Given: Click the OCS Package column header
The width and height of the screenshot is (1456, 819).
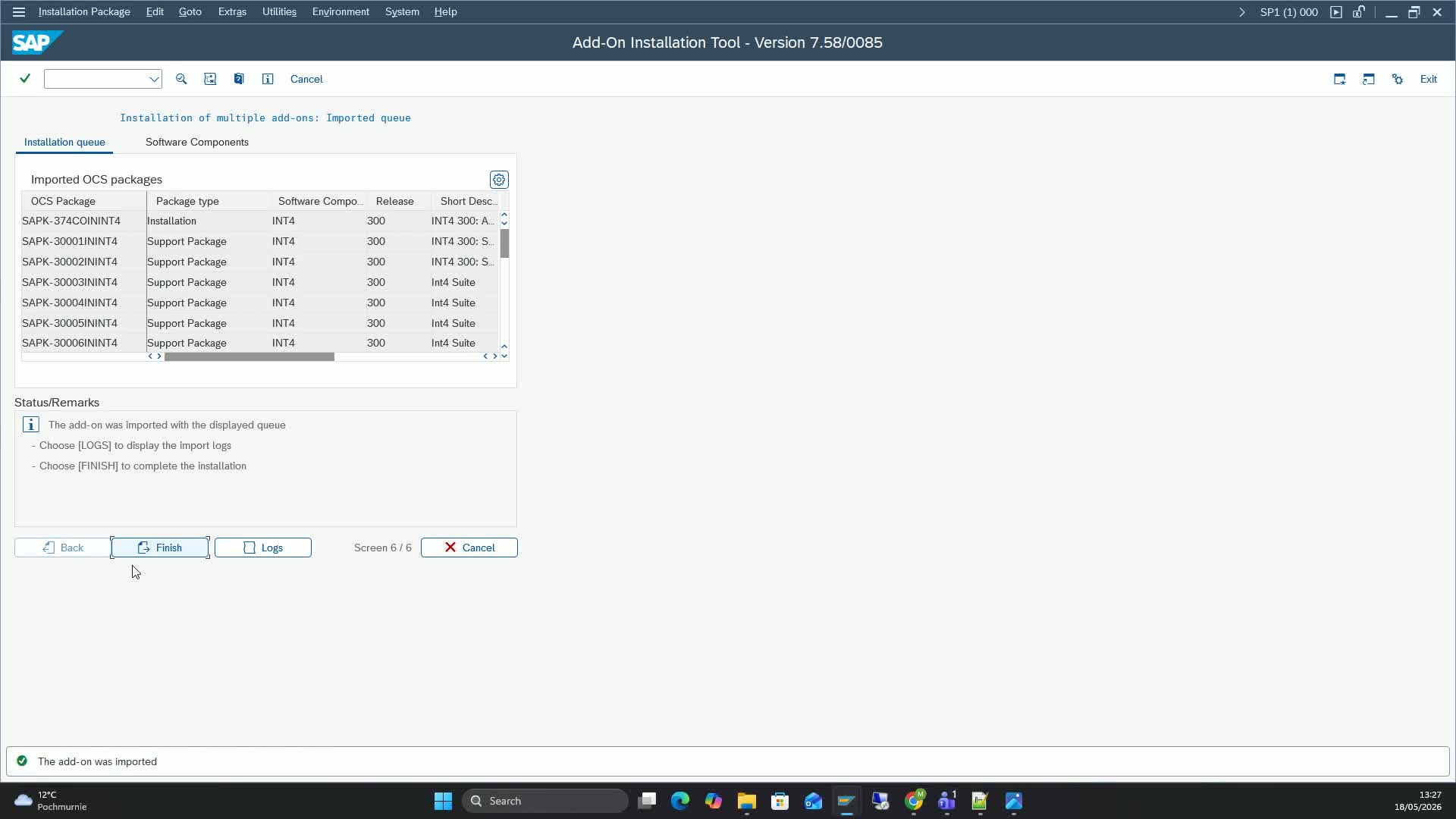Looking at the screenshot, I should pyautogui.click(x=84, y=201).
